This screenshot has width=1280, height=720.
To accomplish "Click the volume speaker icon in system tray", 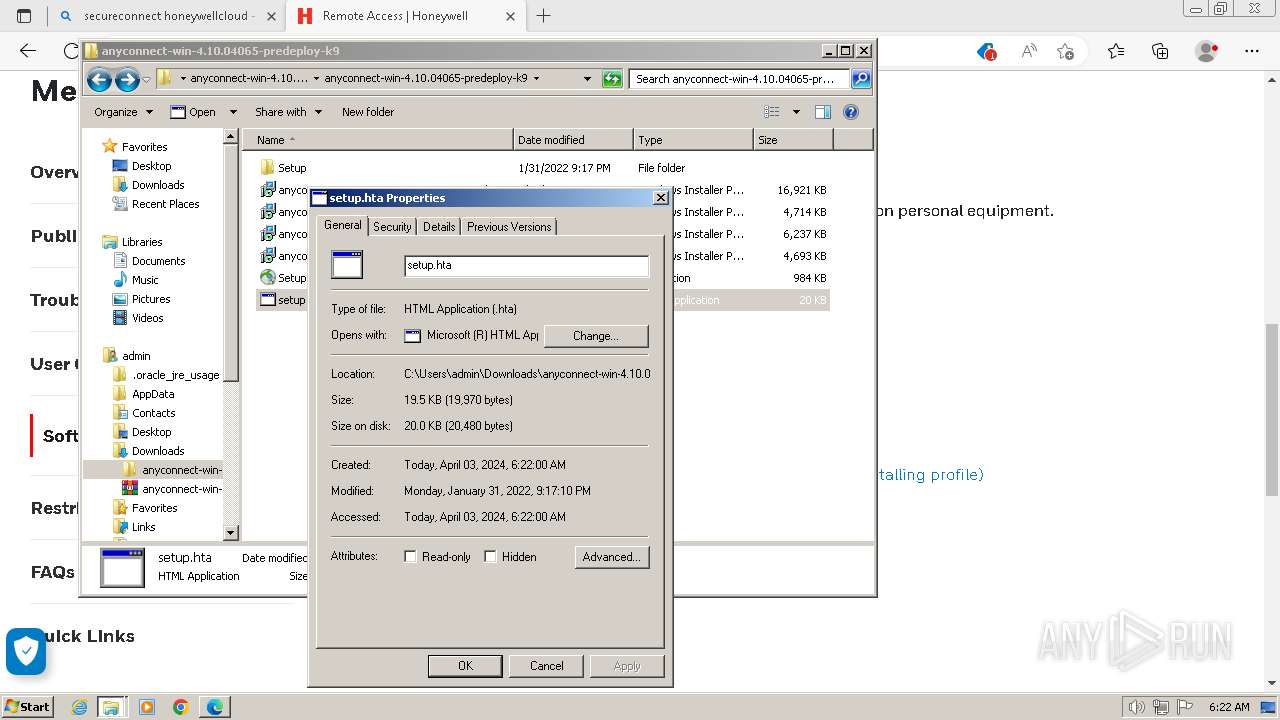I will pyautogui.click(x=1137, y=707).
